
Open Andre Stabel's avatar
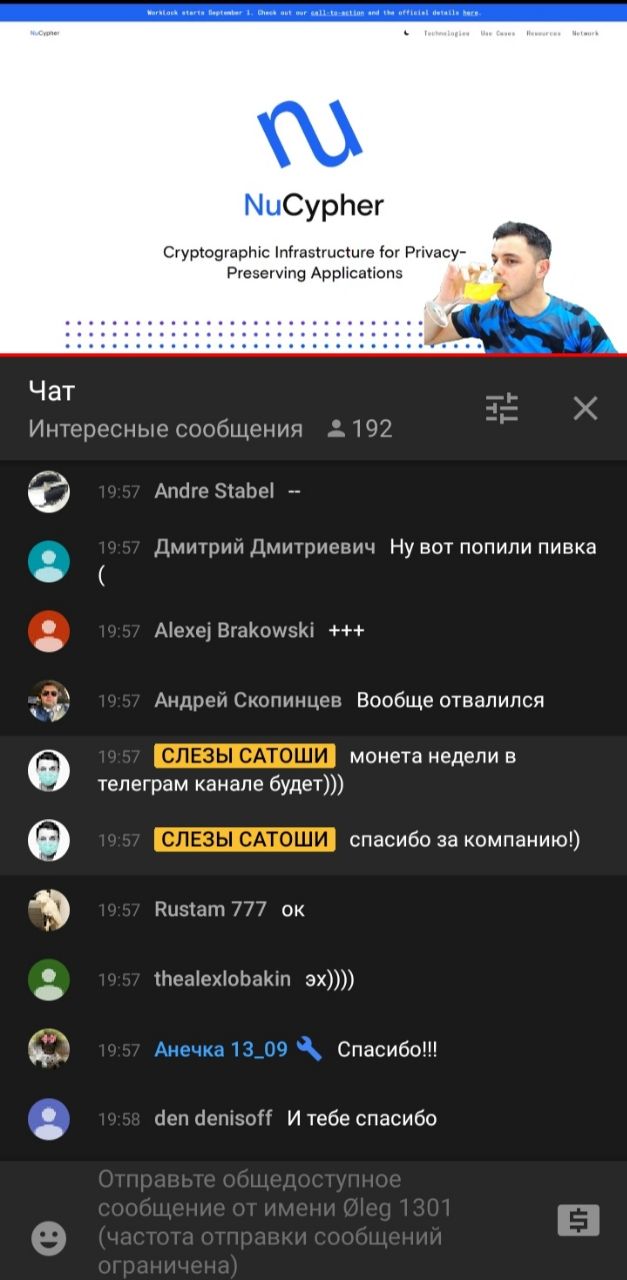click(x=49, y=491)
